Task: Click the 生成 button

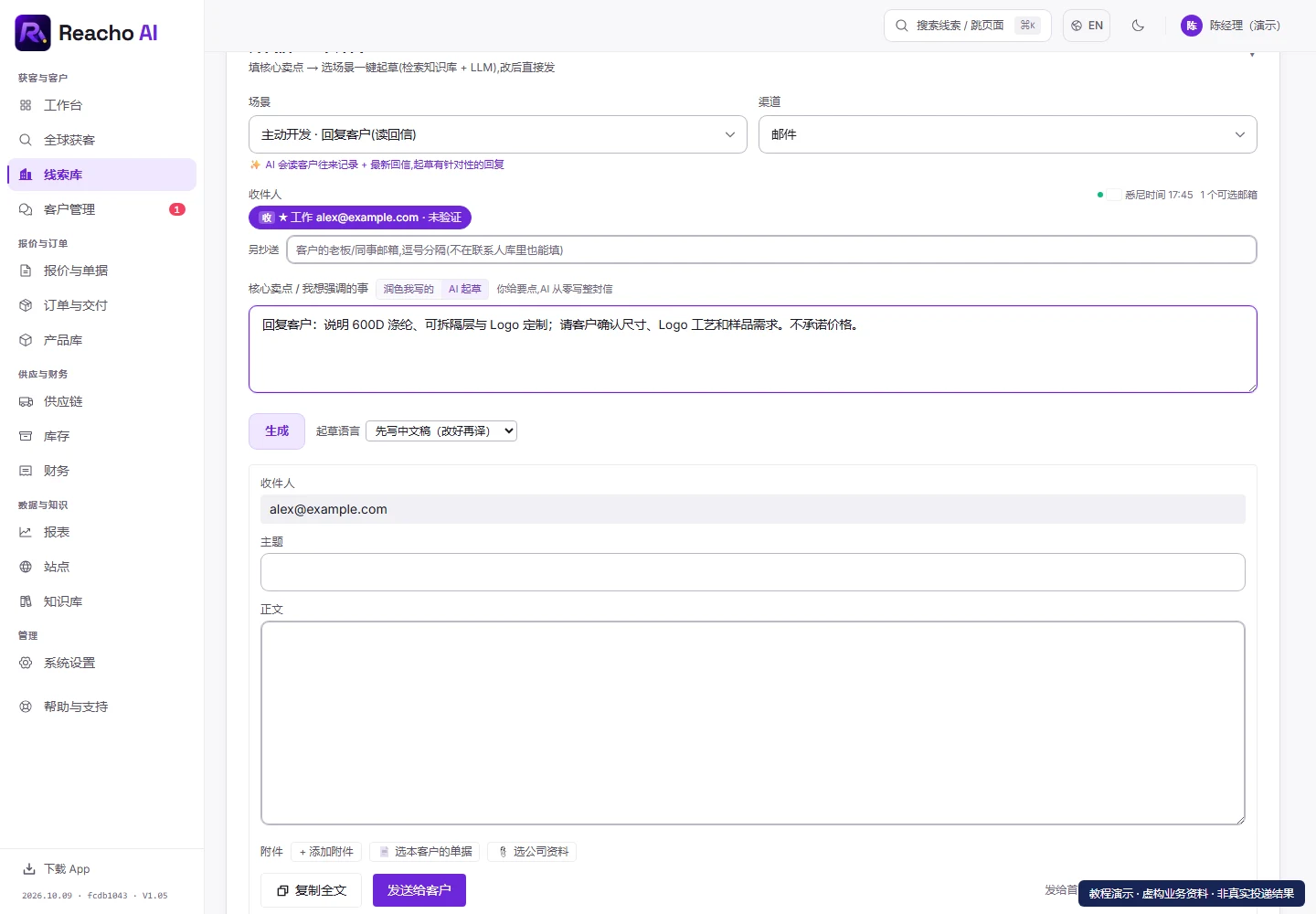Action: point(277,431)
